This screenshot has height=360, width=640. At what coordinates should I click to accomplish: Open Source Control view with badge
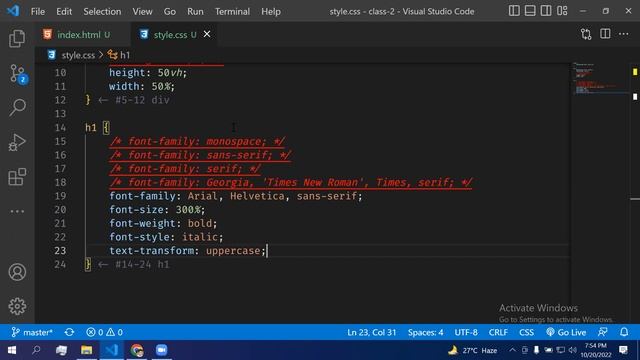pos(17,74)
